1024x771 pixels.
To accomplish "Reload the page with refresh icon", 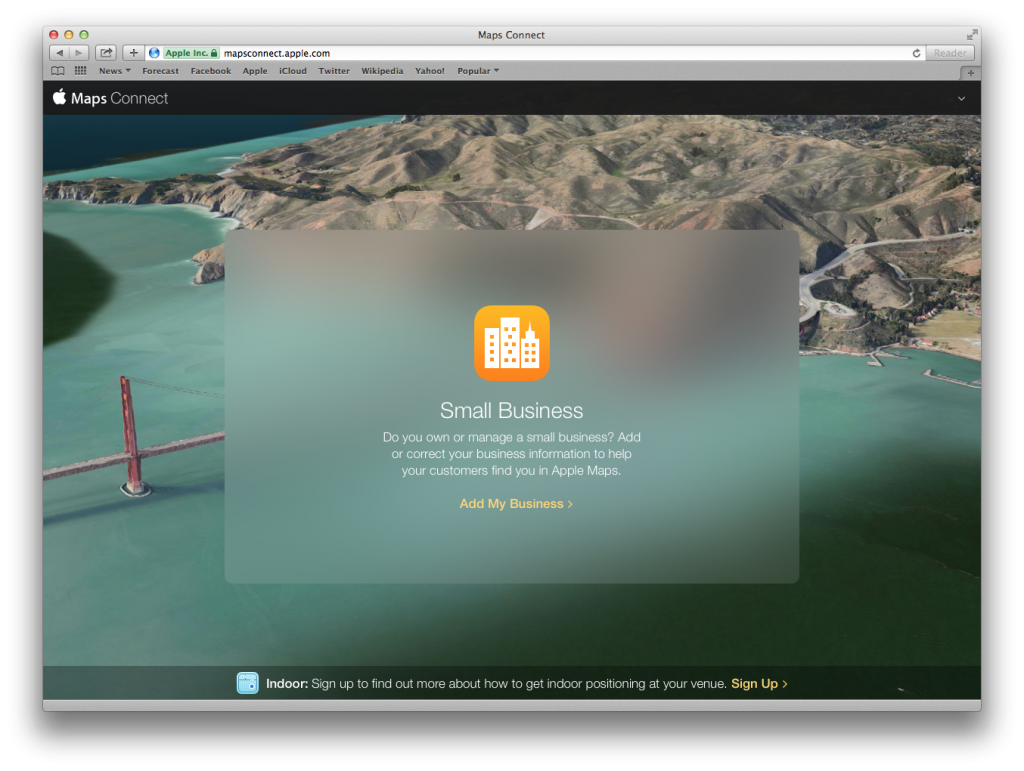I will (916, 53).
